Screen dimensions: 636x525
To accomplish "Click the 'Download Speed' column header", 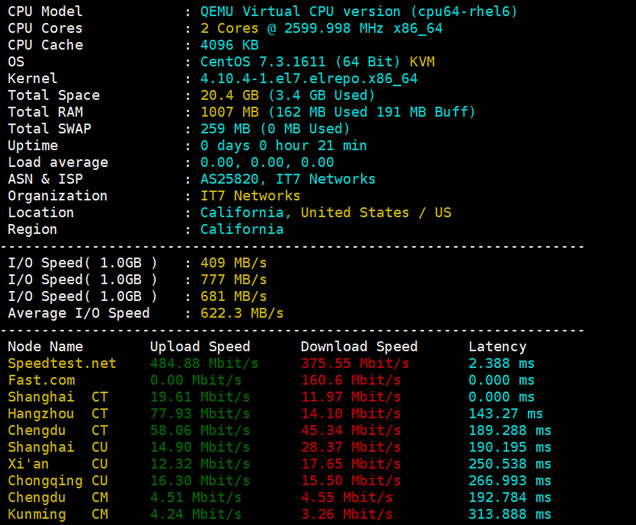I will pos(359,346).
